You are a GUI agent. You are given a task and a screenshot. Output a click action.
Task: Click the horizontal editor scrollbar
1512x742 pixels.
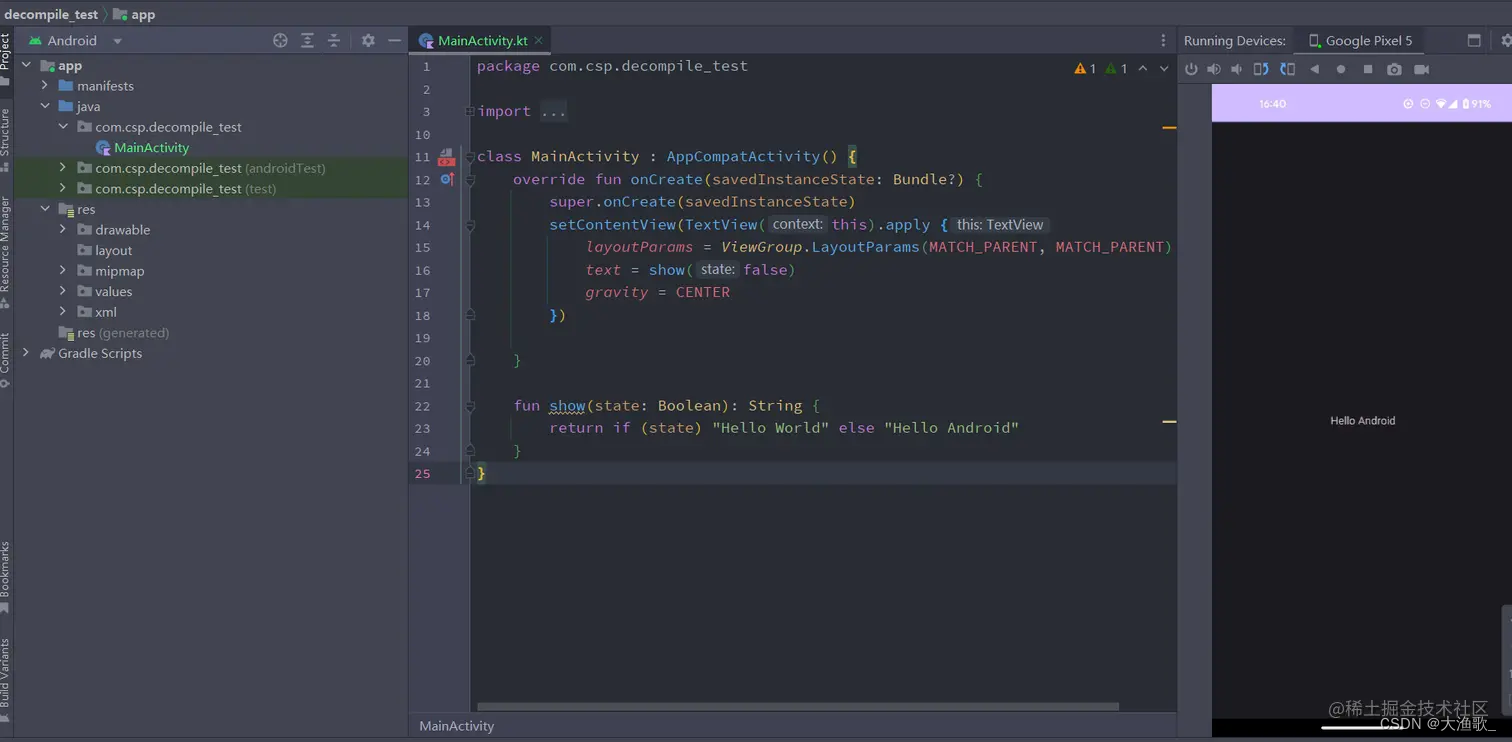pos(797,706)
